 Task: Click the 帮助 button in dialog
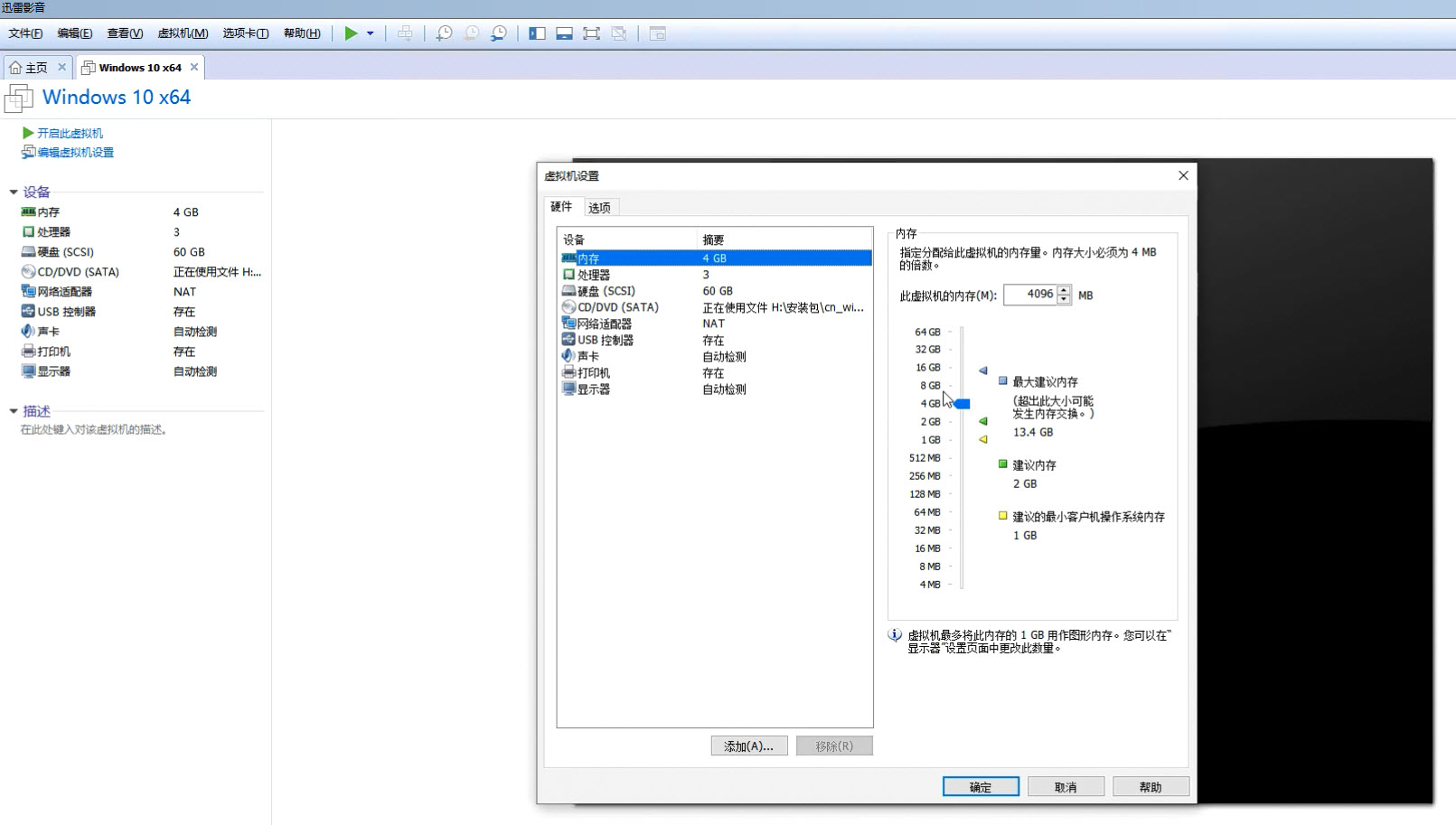click(x=1151, y=787)
